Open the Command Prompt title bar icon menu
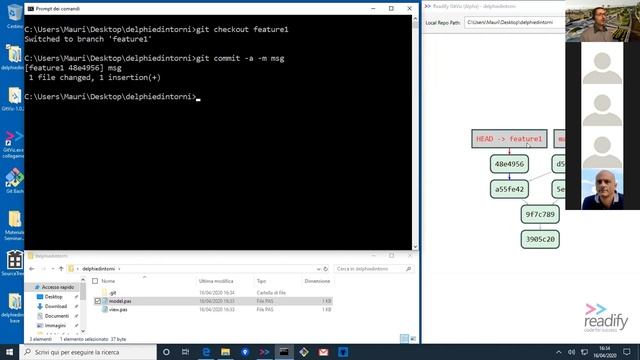The image size is (640, 360). [31, 9]
